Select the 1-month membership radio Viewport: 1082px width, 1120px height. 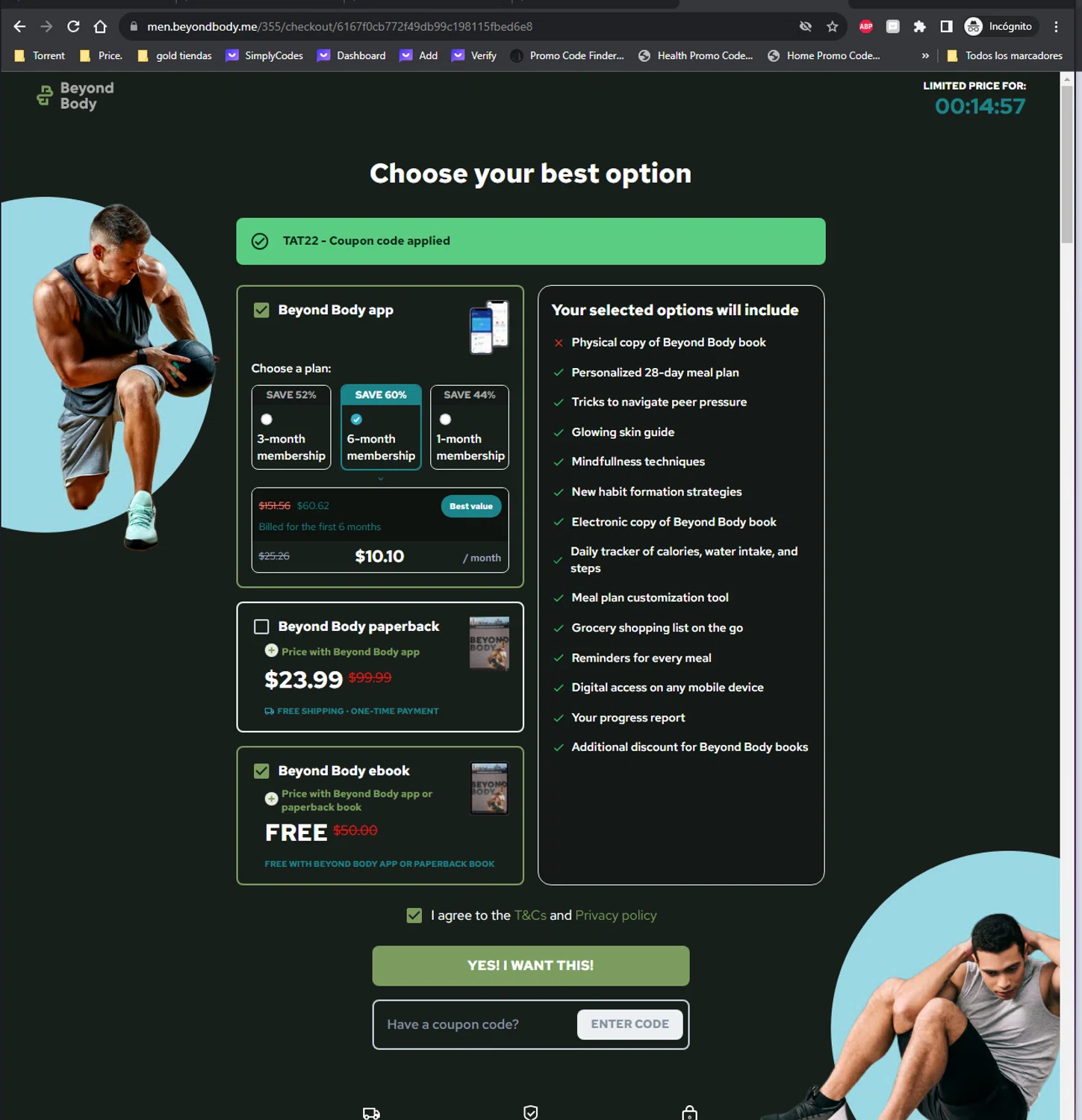tap(446, 420)
